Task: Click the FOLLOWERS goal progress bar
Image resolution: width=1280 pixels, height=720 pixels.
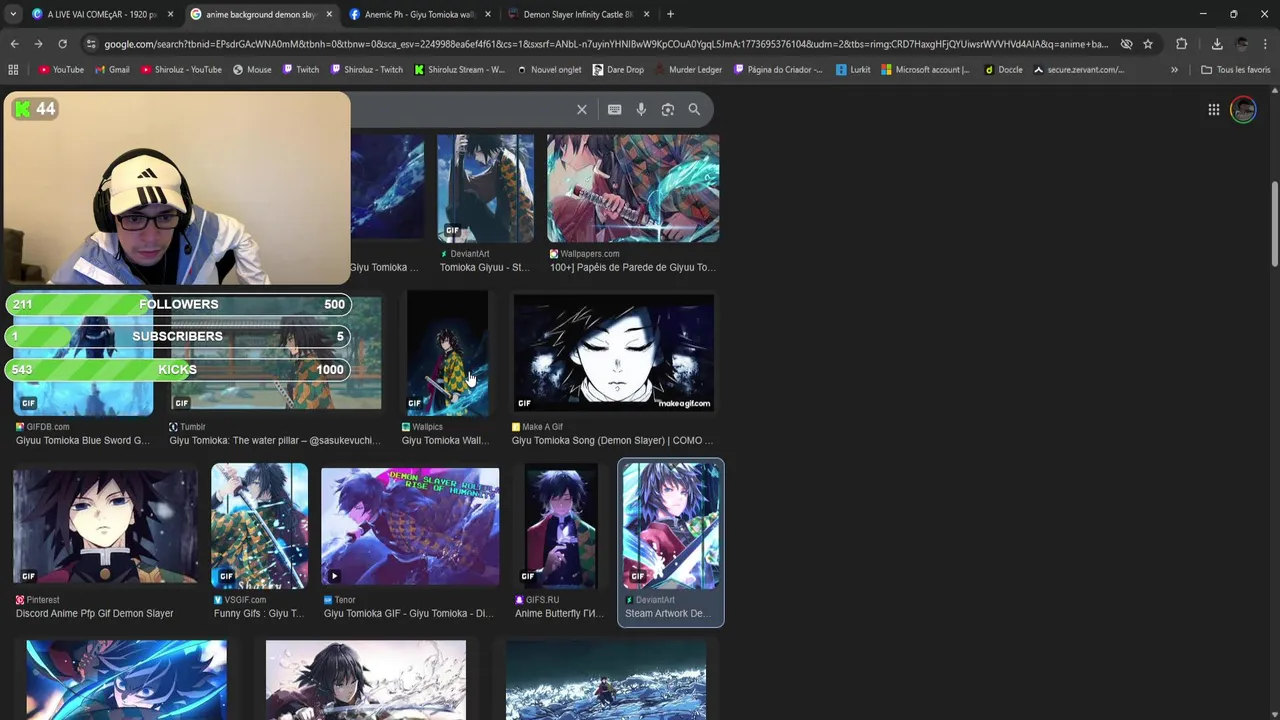Action: click(x=178, y=304)
